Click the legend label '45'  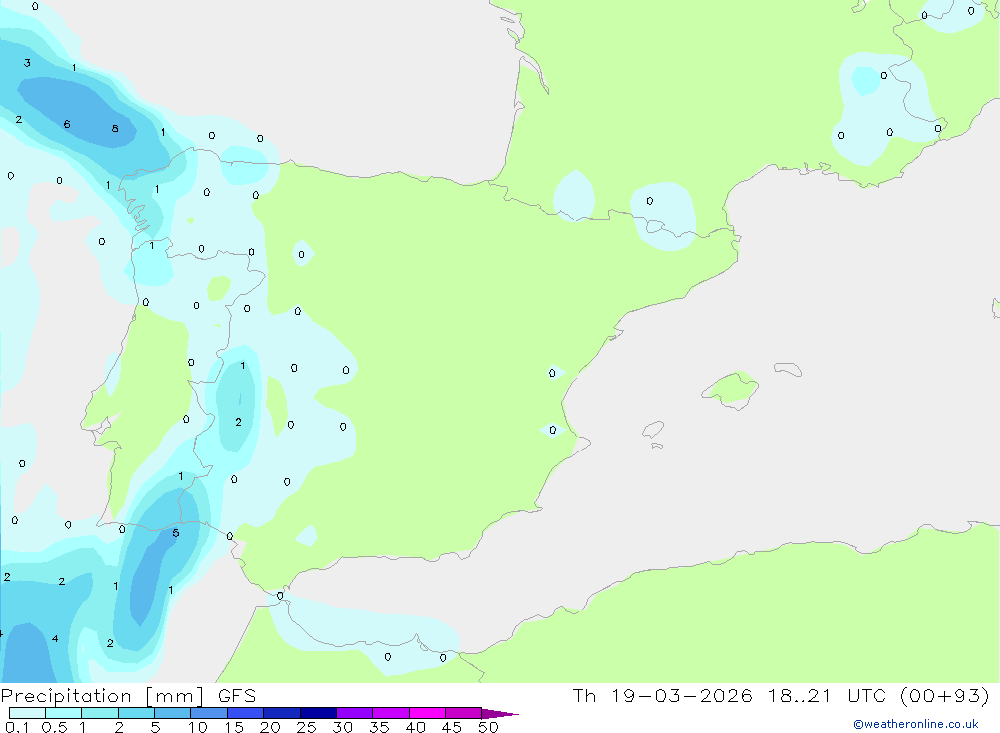452,727
